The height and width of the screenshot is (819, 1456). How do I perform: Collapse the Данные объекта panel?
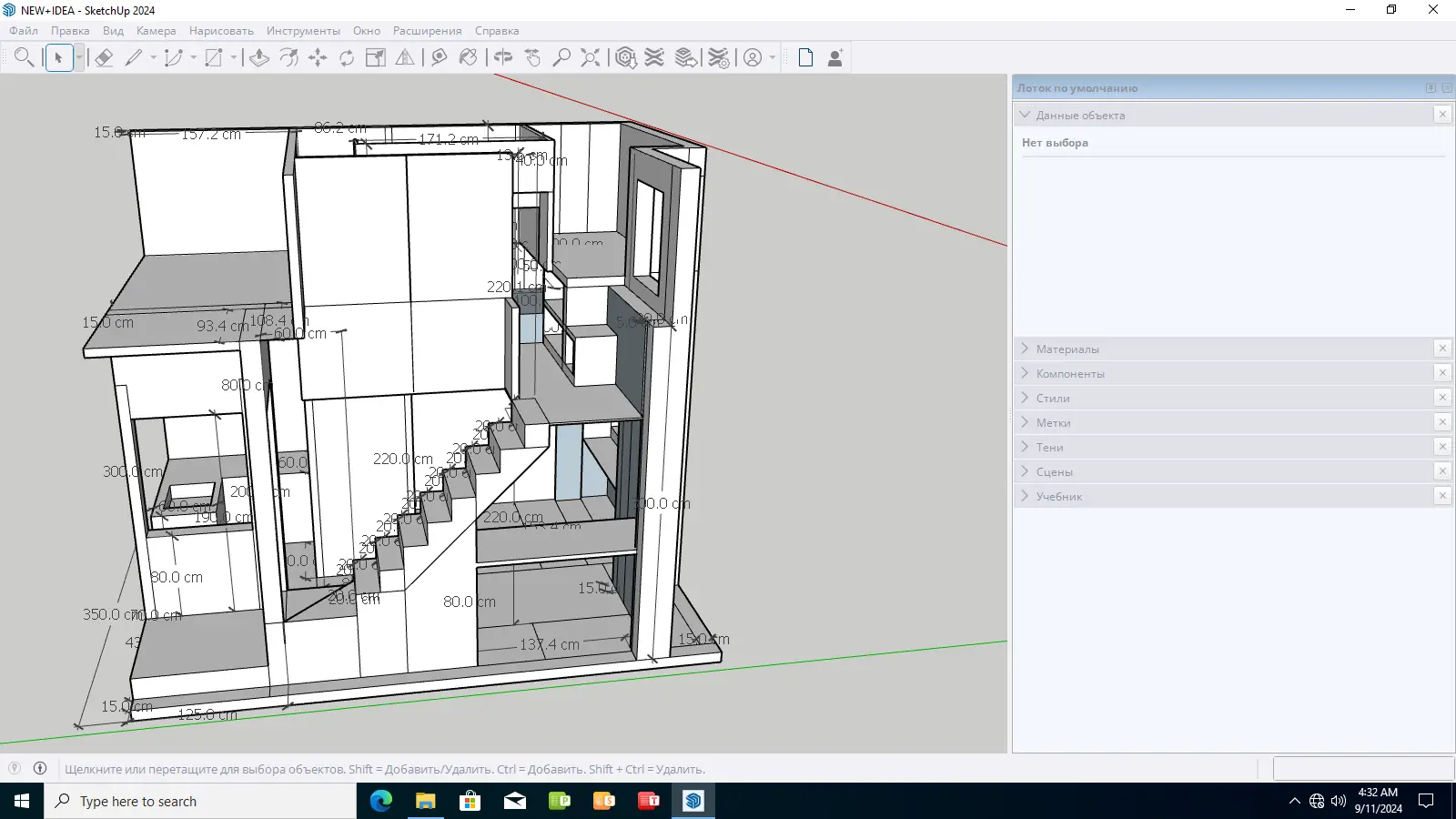tap(1025, 115)
